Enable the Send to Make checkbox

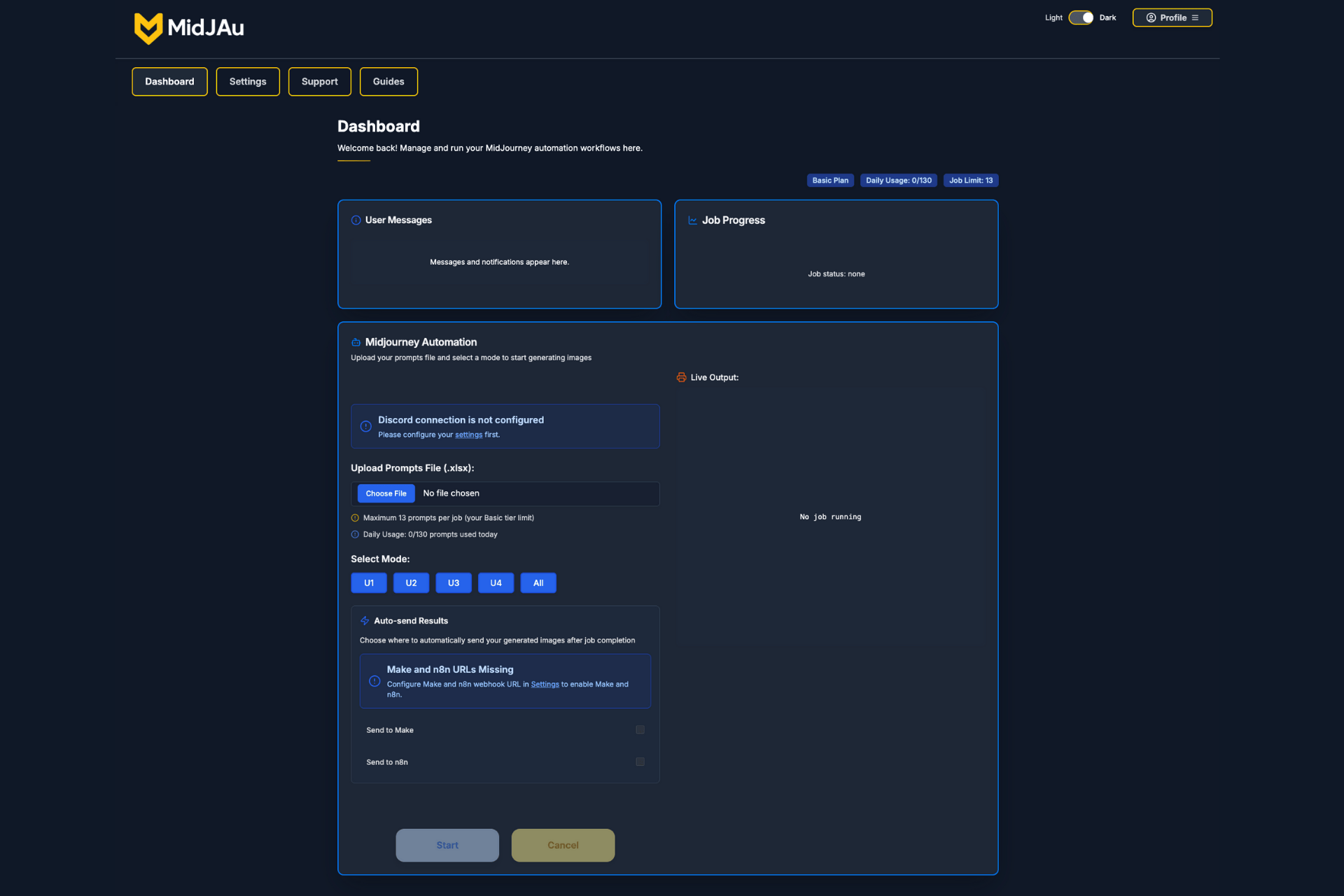tap(639, 729)
